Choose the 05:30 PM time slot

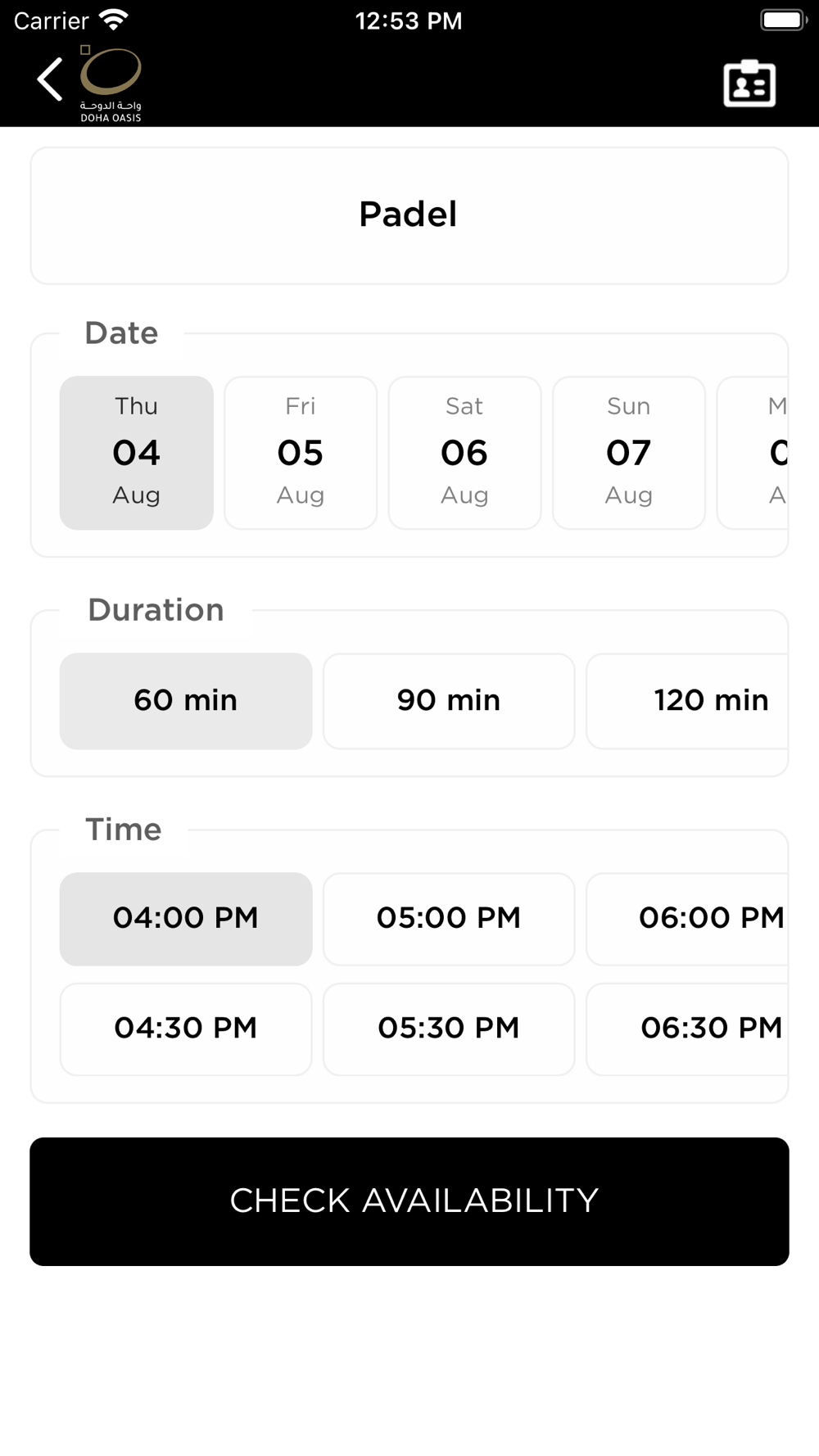click(x=449, y=1029)
